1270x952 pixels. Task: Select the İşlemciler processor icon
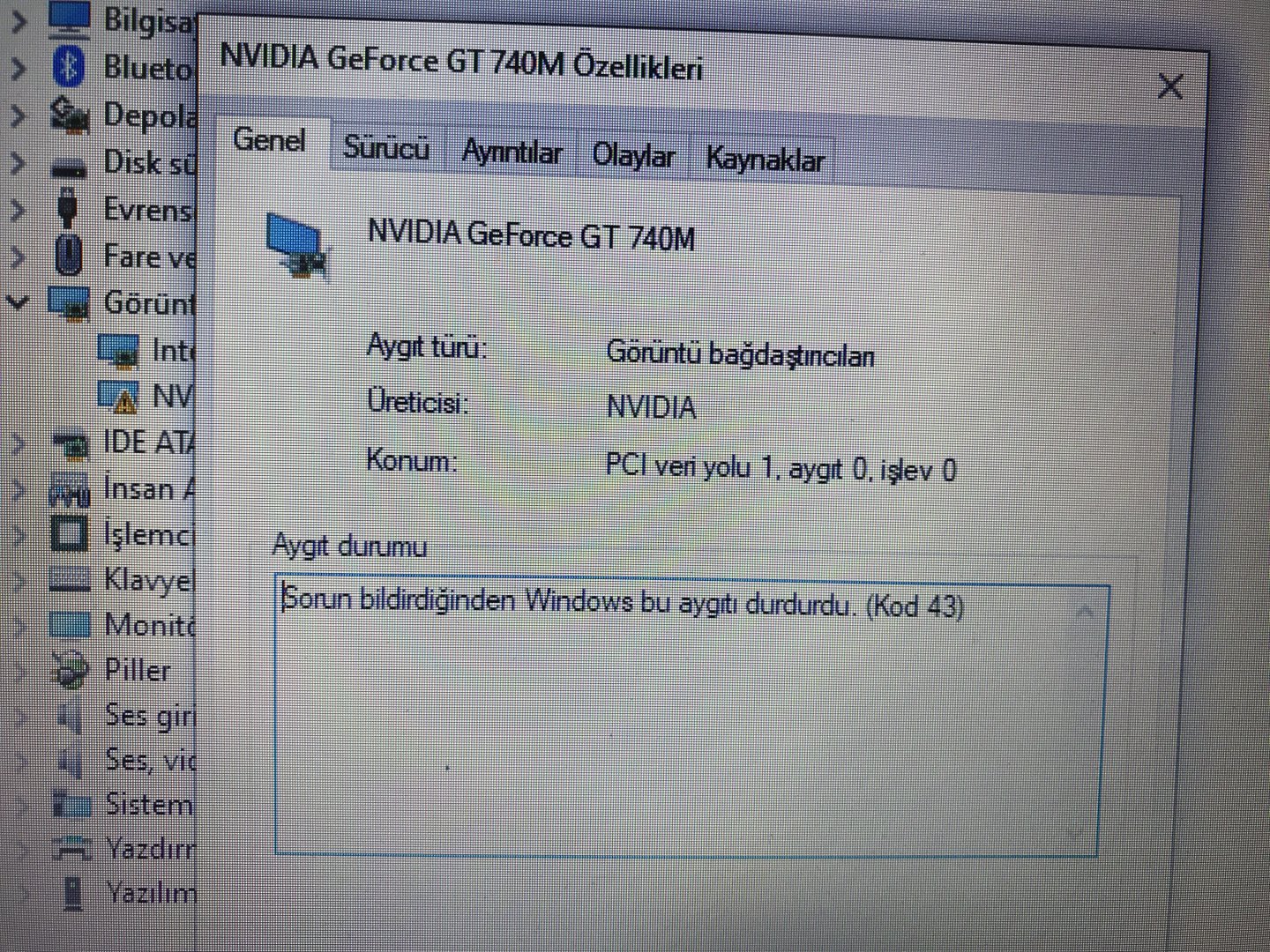tap(70, 534)
